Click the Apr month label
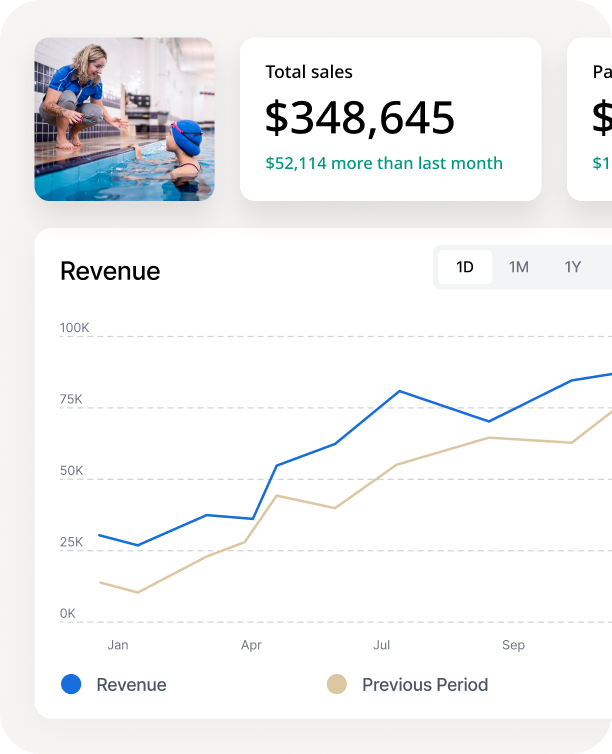This screenshot has height=754, width=612. 251,645
